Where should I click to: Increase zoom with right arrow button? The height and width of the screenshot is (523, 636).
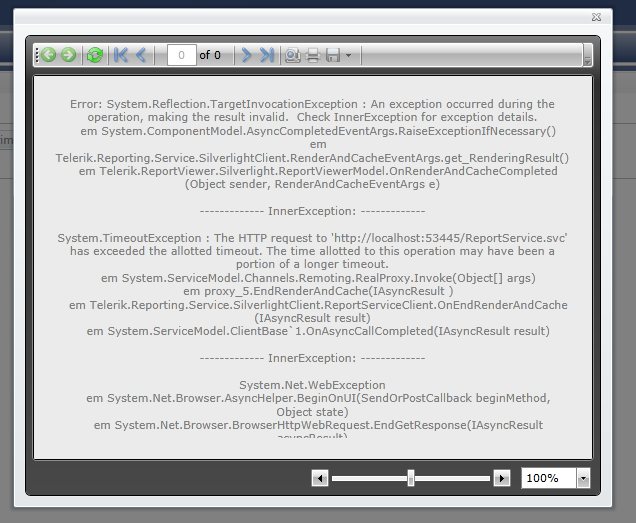tap(502, 478)
